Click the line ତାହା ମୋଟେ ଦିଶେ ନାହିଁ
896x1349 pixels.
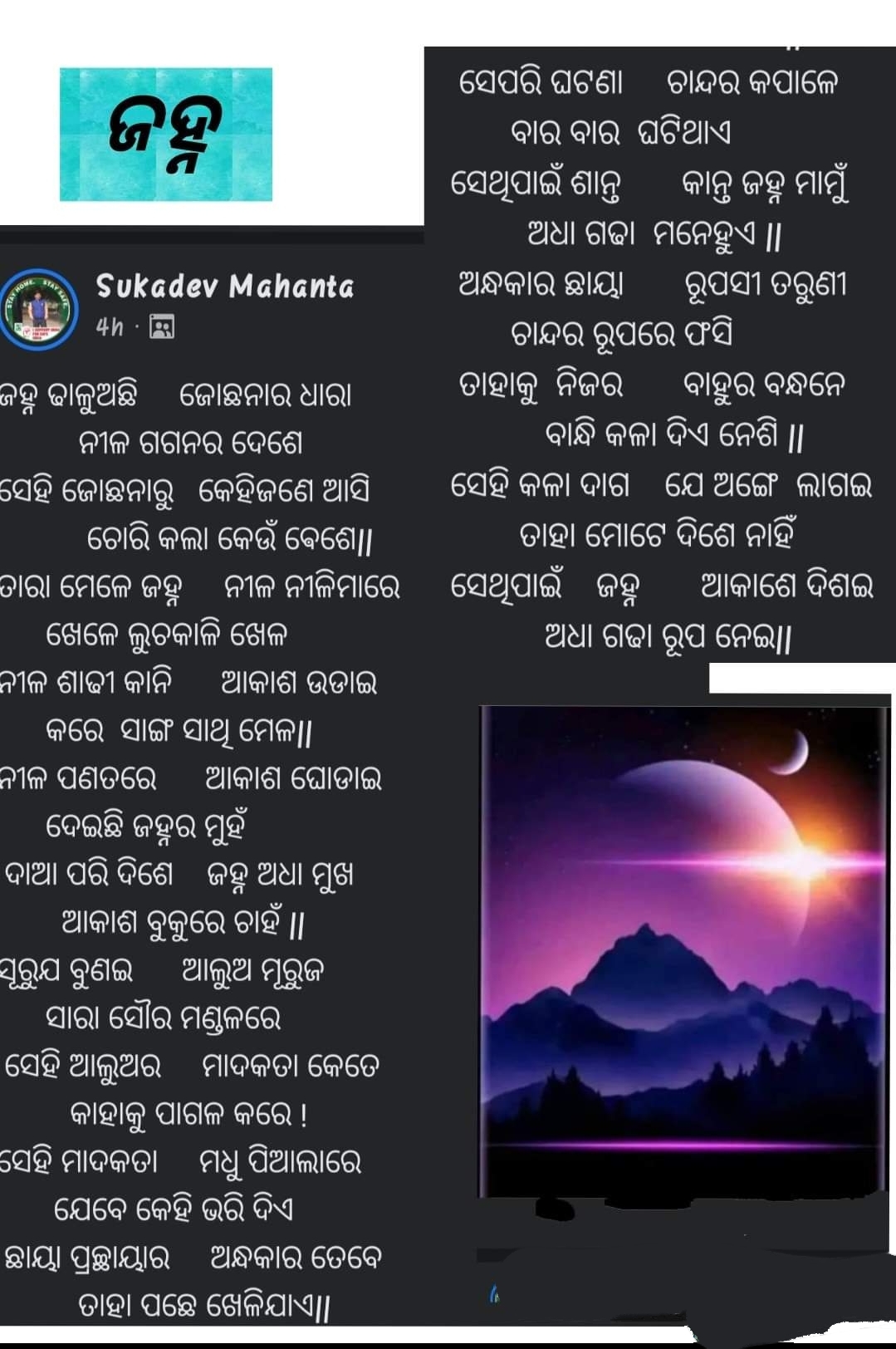(657, 536)
